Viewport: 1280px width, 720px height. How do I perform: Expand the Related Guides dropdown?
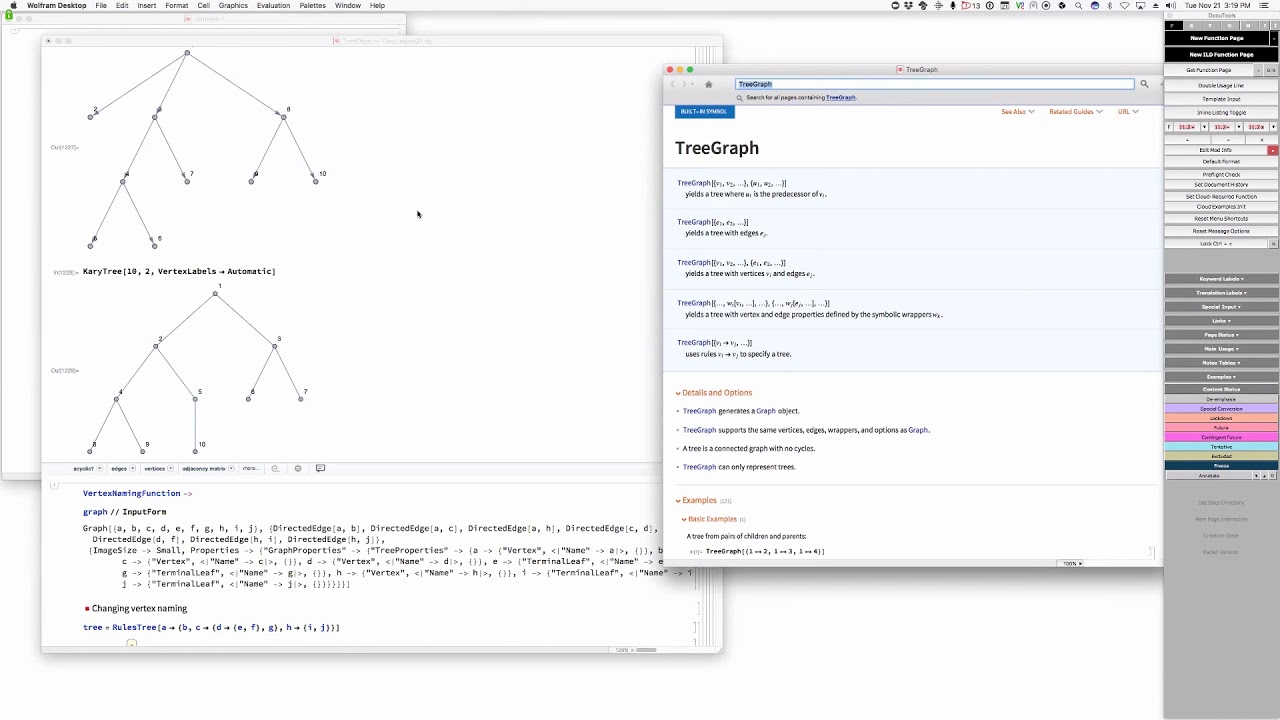[1076, 112]
